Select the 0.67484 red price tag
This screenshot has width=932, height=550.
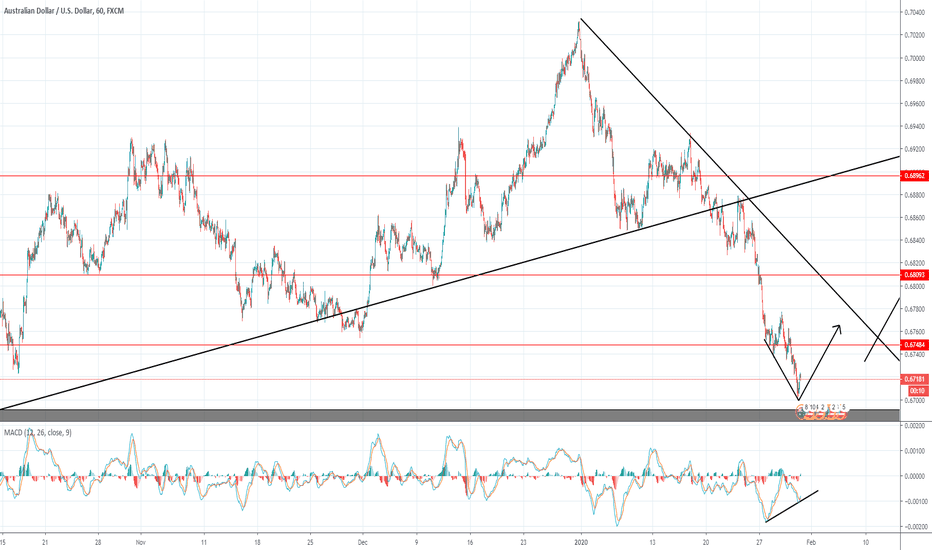pyautogui.click(x=914, y=345)
